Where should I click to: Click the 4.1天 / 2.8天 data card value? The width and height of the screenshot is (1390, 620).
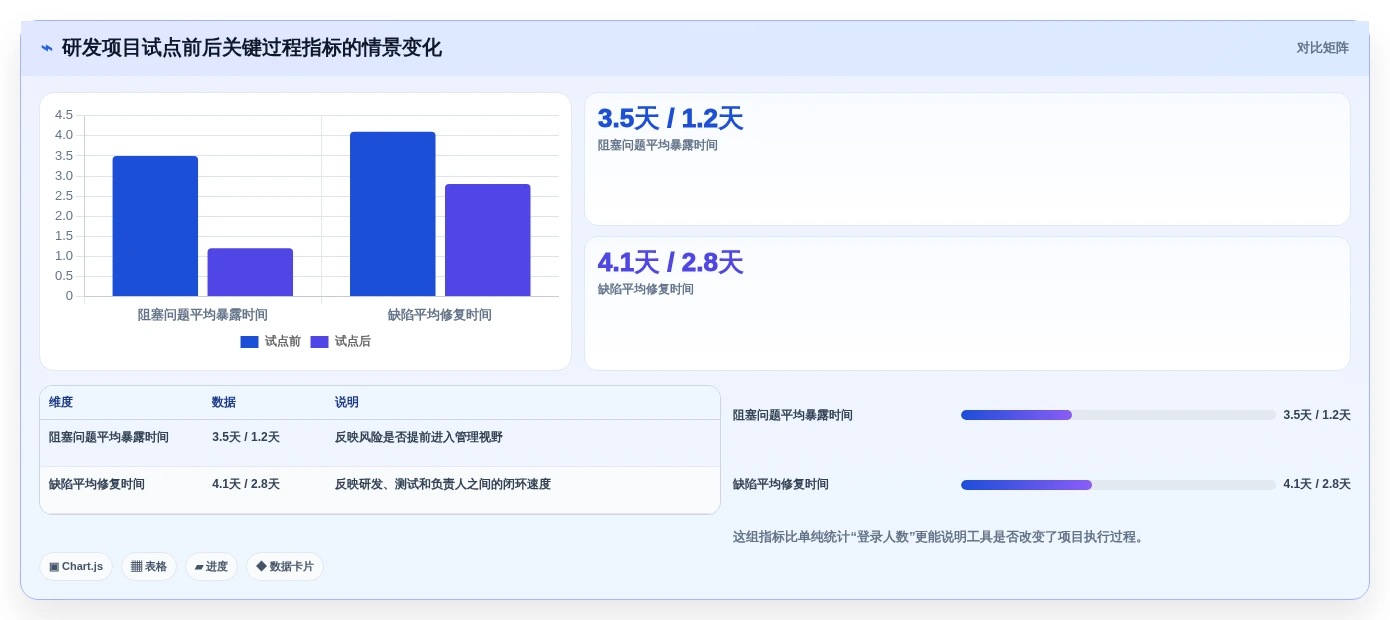click(670, 262)
